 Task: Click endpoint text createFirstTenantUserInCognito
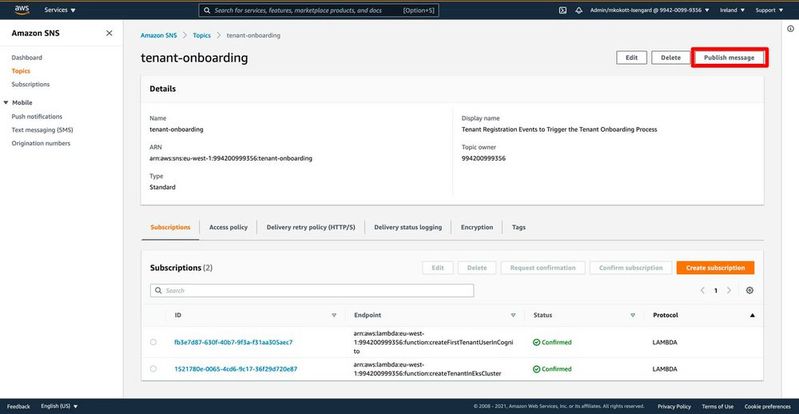tap(434, 342)
